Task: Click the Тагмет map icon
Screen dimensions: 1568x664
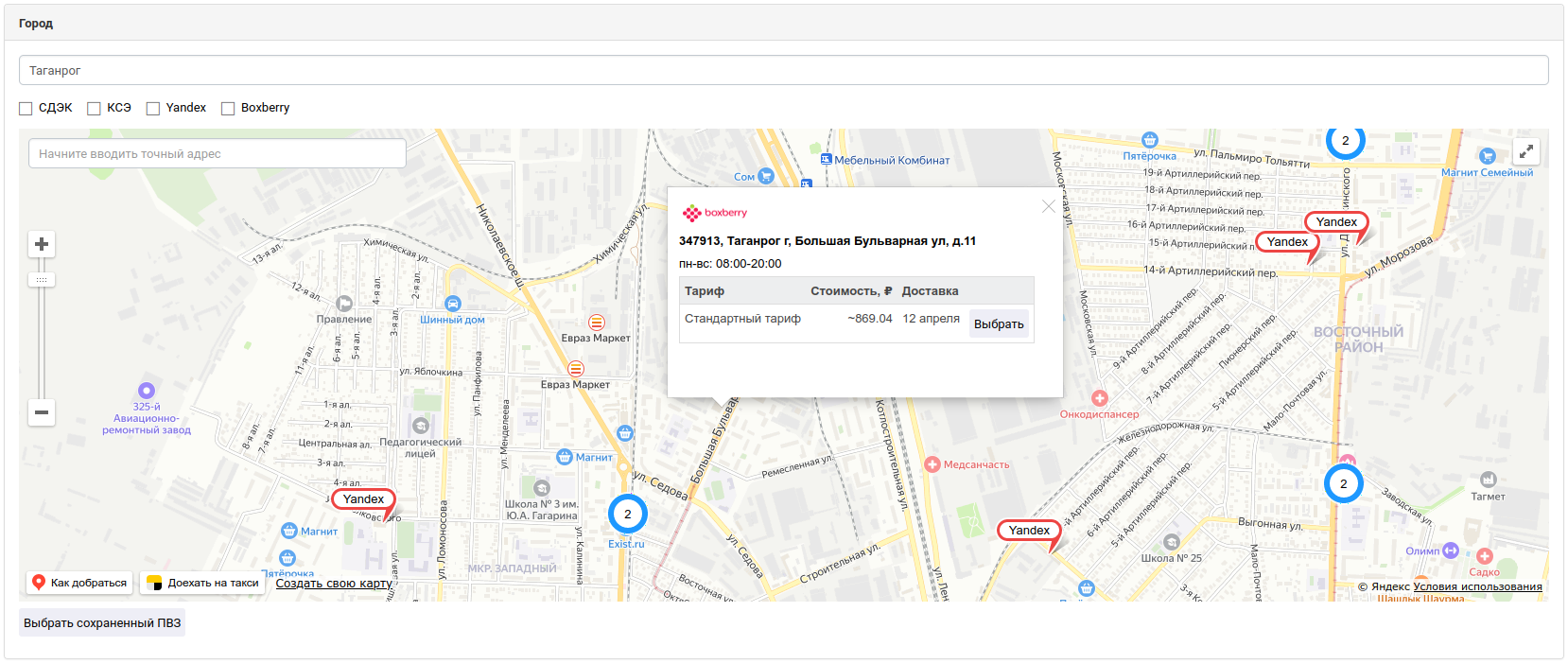Action: (x=1488, y=480)
